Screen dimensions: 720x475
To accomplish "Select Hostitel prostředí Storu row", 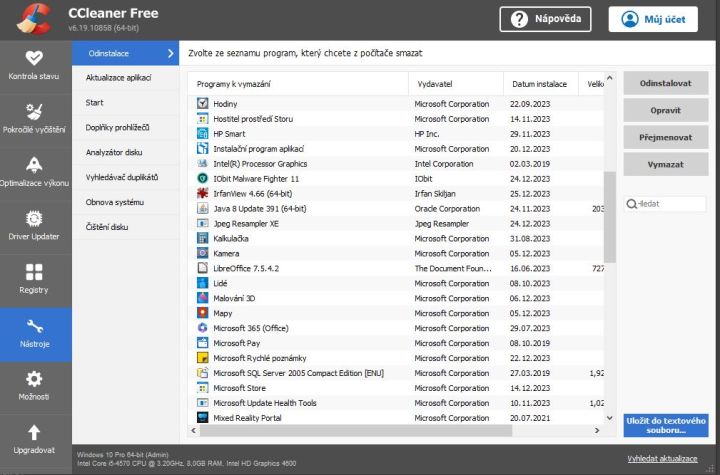I will (x=396, y=119).
